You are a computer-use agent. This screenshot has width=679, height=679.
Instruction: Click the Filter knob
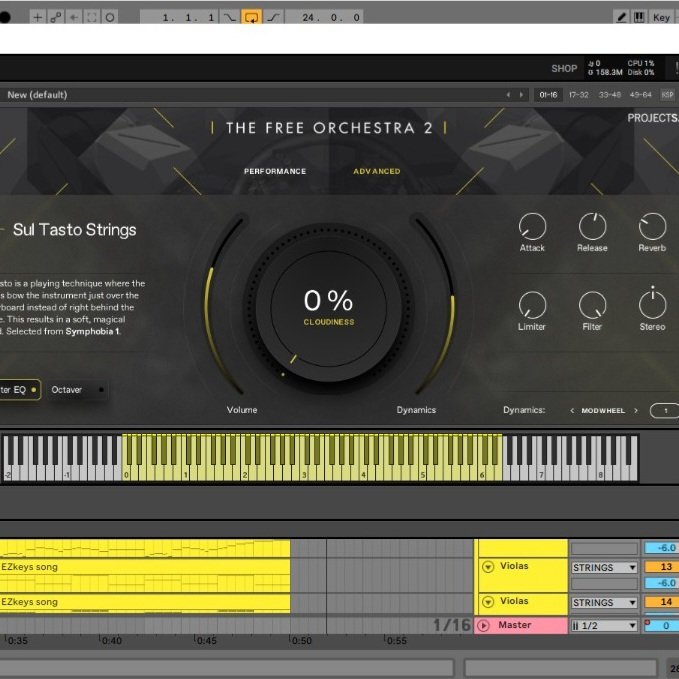[x=592, y=305]
